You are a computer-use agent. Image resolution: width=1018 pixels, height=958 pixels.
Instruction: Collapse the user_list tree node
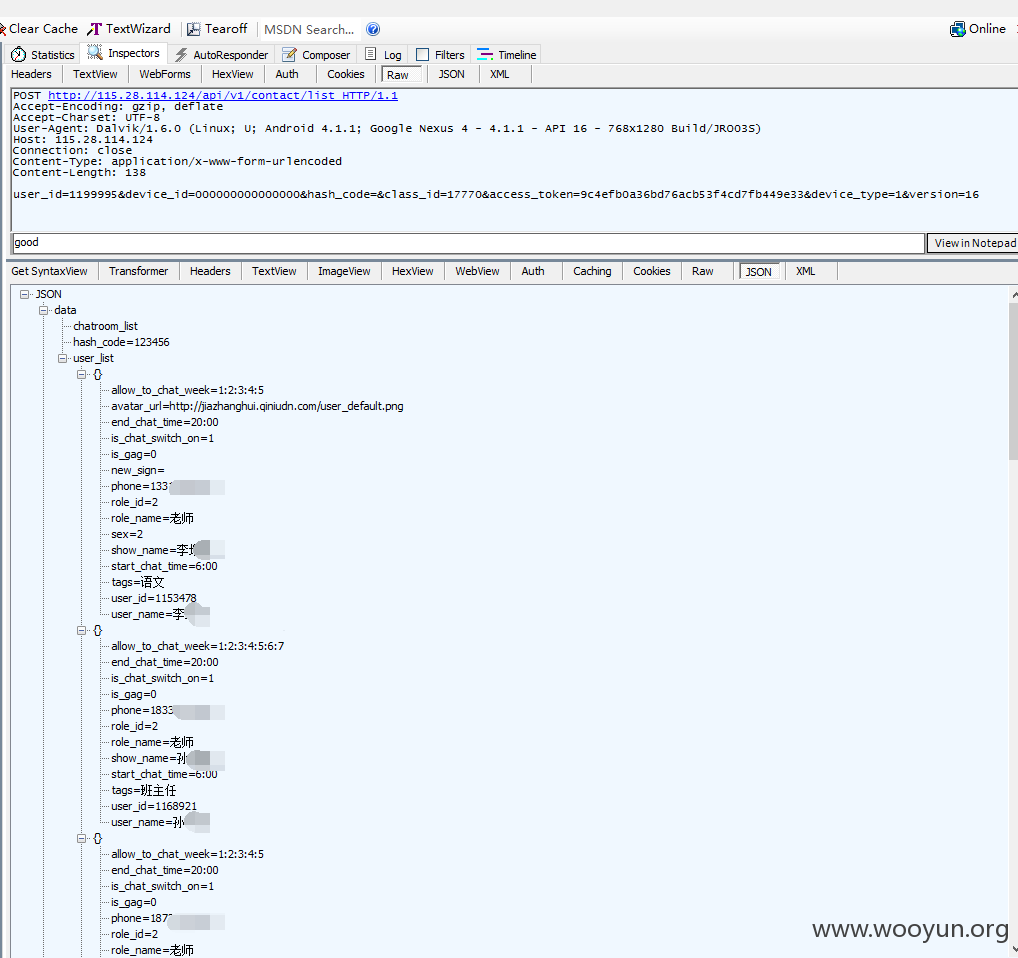pos(62,358)
